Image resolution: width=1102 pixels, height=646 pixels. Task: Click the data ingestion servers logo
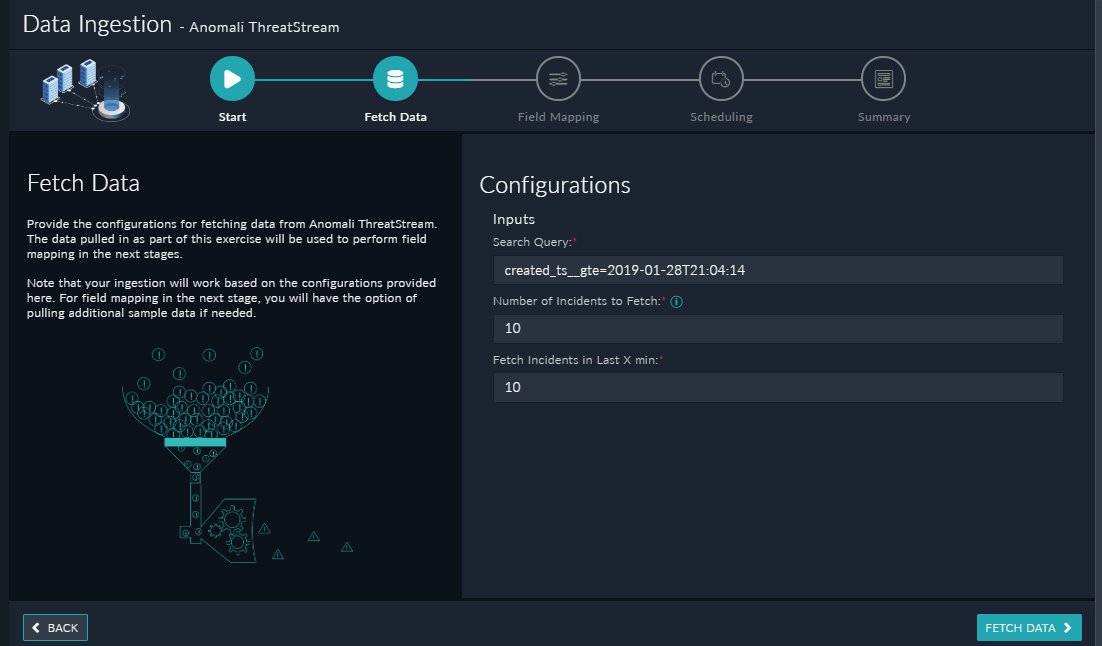point(85,90)
